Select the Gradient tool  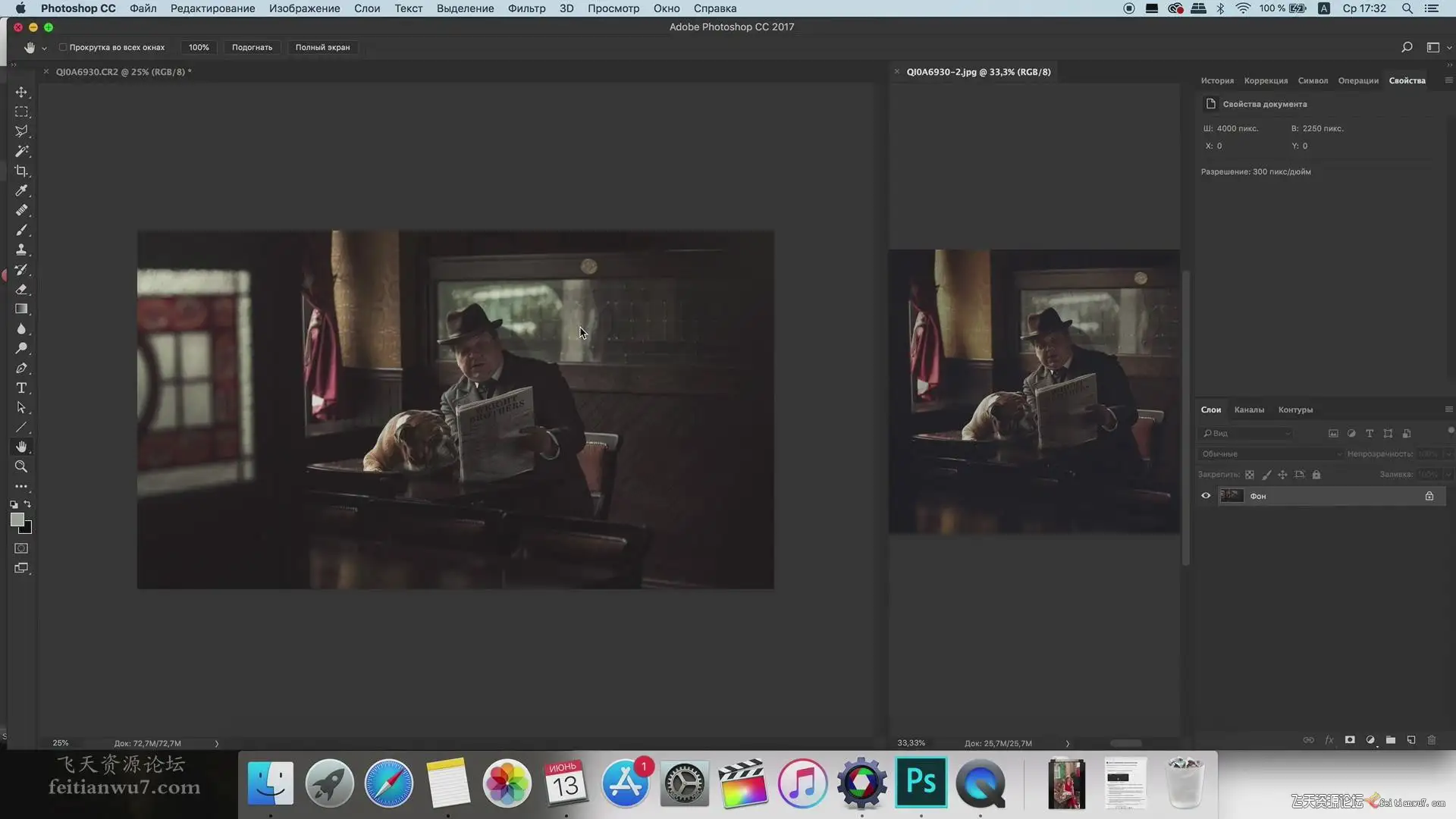pyautogui.click(x=21, y=309)
